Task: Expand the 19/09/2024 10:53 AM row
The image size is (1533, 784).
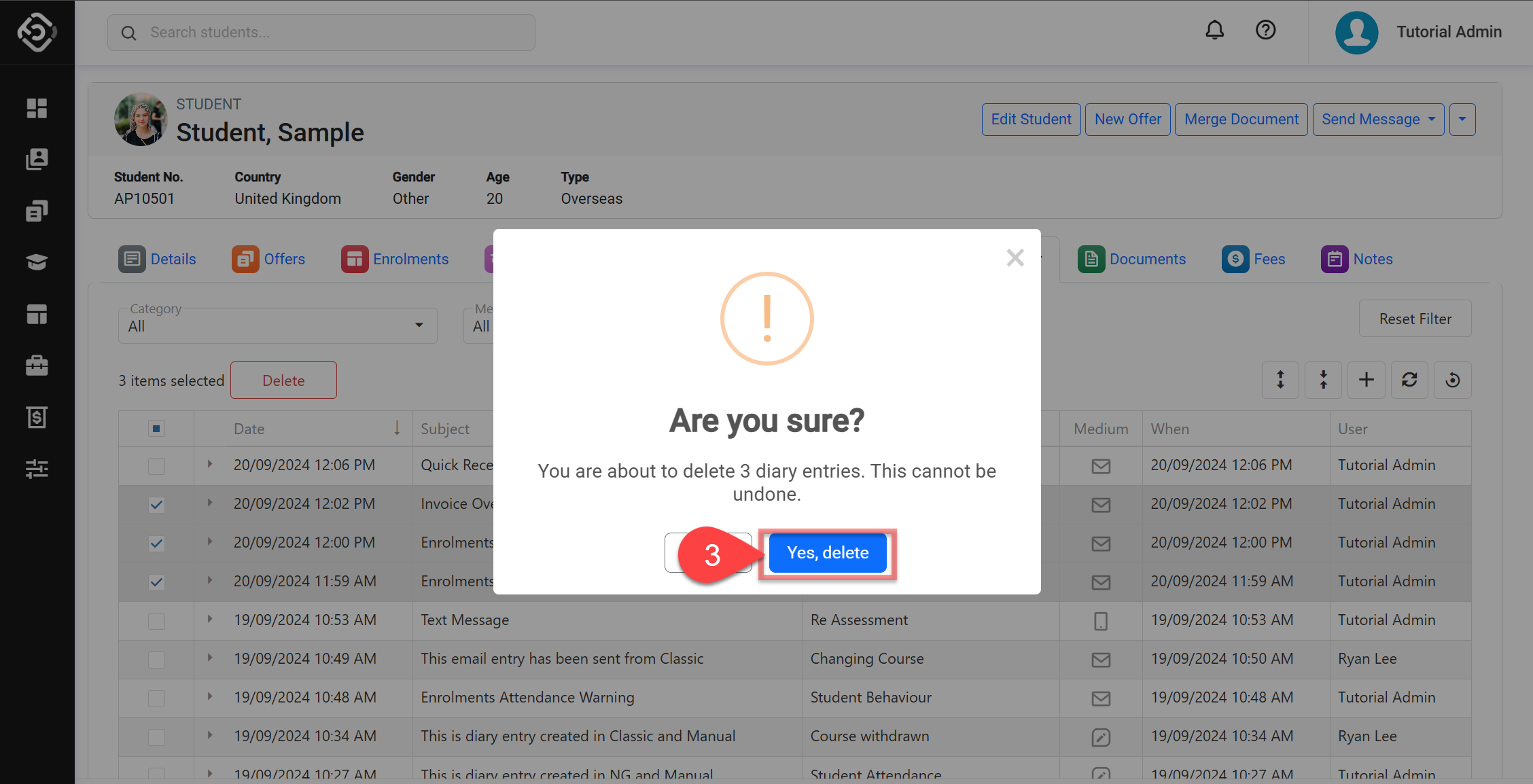Action: coord(210,619)
